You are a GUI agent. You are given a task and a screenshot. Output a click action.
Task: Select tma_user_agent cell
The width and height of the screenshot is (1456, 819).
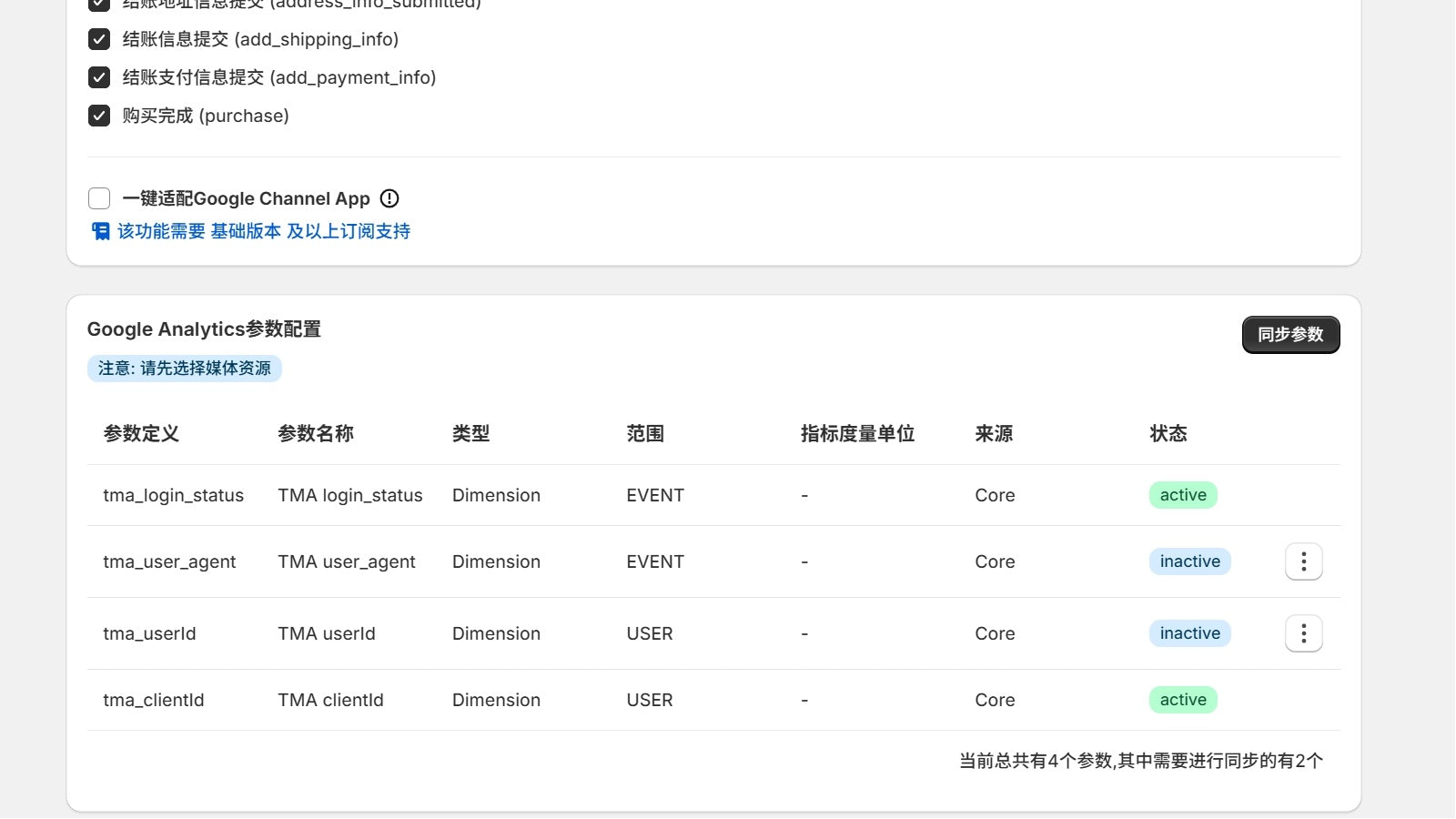(x=169, y=561)
